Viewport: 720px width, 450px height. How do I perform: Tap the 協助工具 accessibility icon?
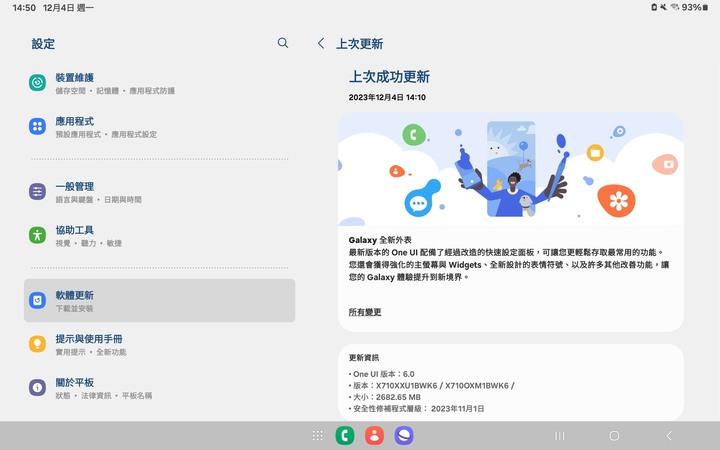[x=37, y=235]
